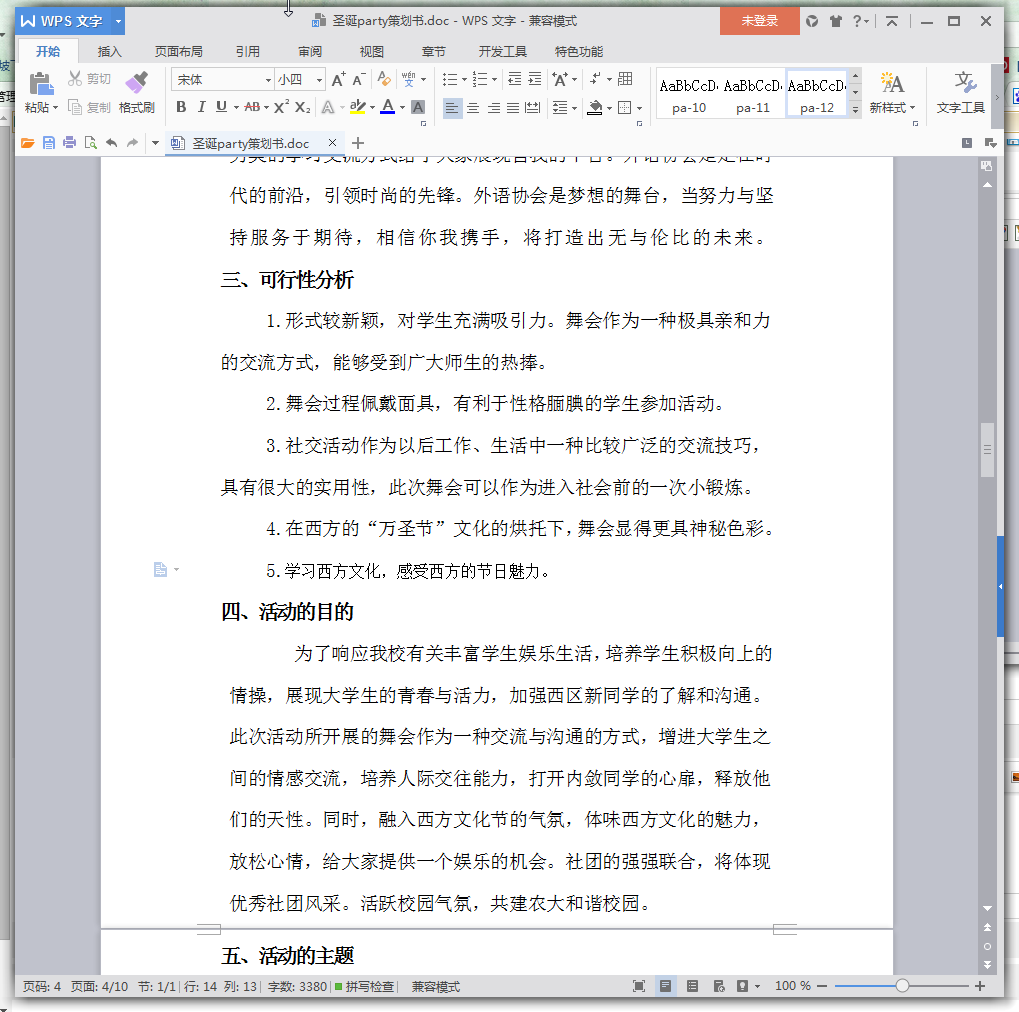Switch to the Review (审阅) tab
Viewport: 1019px width, 1012px height.
[x=310, y=51]
